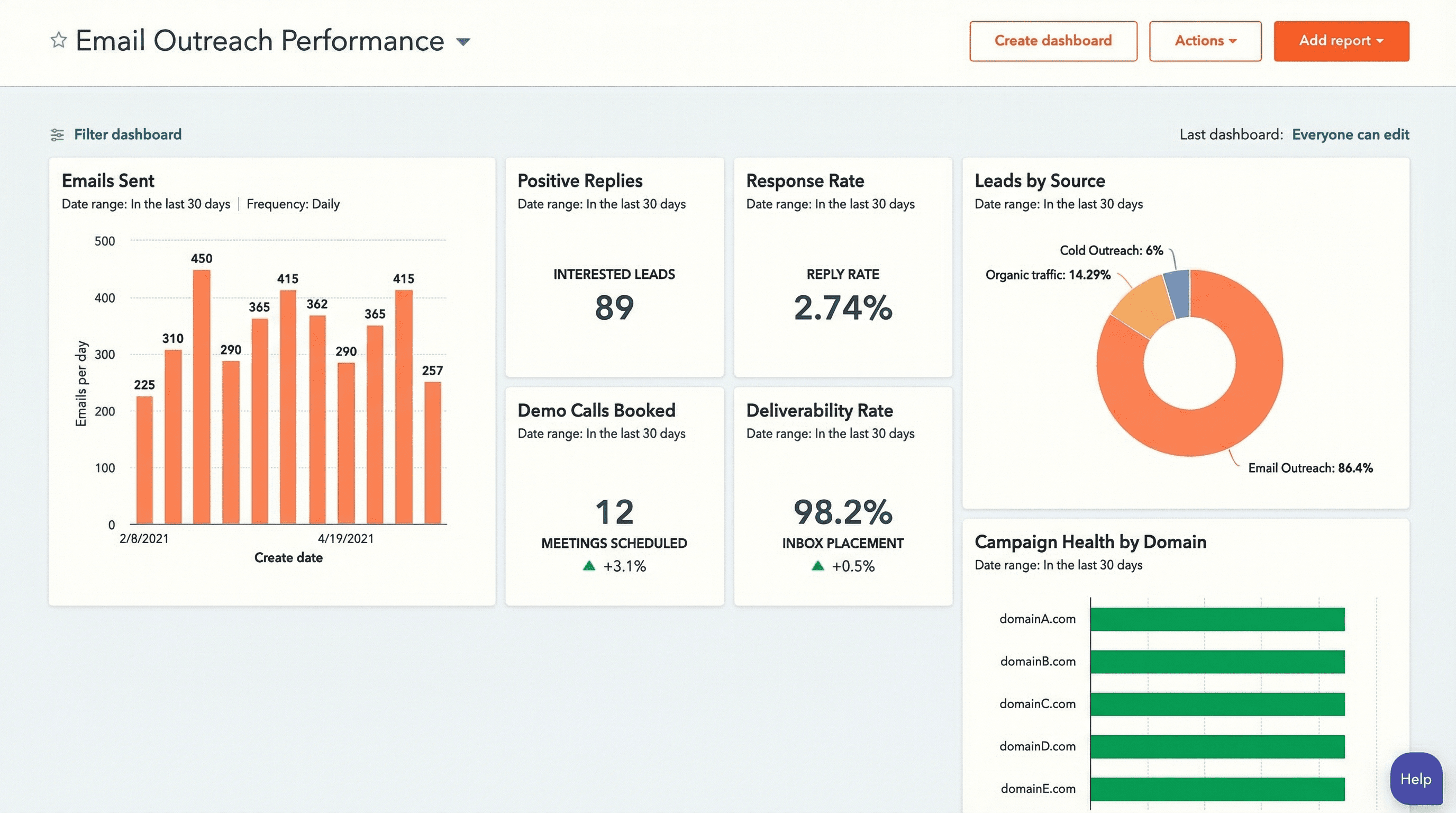Star the Email Outreach Performance dashboard
Image resolution: width=1456 pixels, height=813 pixels.
click(x=58, y=40)
